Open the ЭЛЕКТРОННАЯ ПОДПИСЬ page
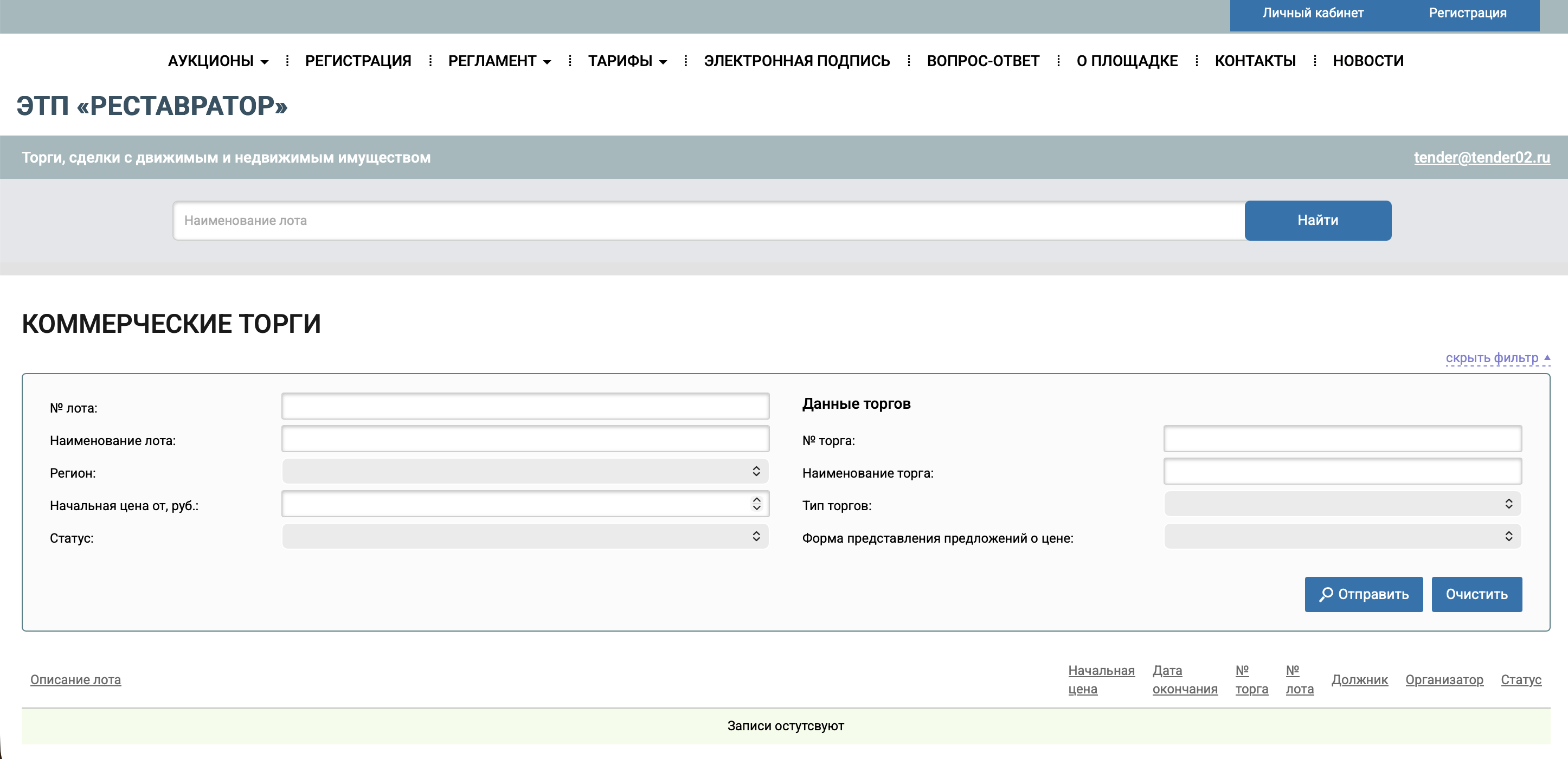Screen dimensions: 1568x759 click(796, 61)
